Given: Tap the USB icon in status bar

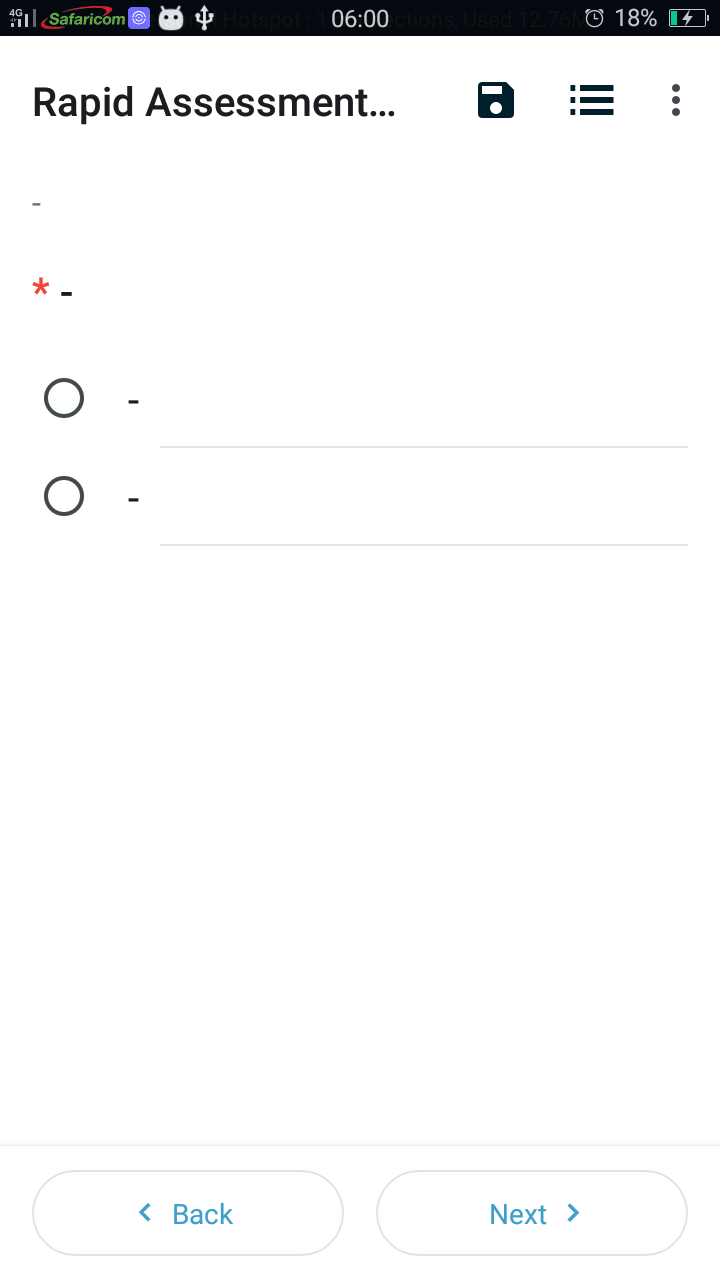Looking at the screenshot, I should coord(205,18).
